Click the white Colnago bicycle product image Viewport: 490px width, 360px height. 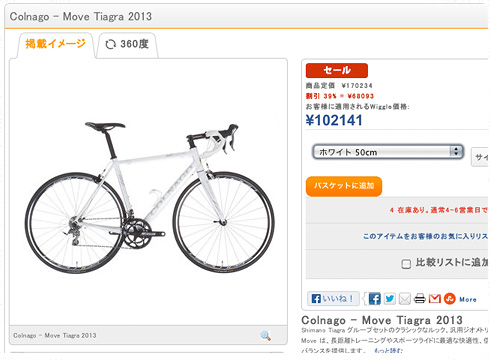pyautogui.click(x=149, y=197)
